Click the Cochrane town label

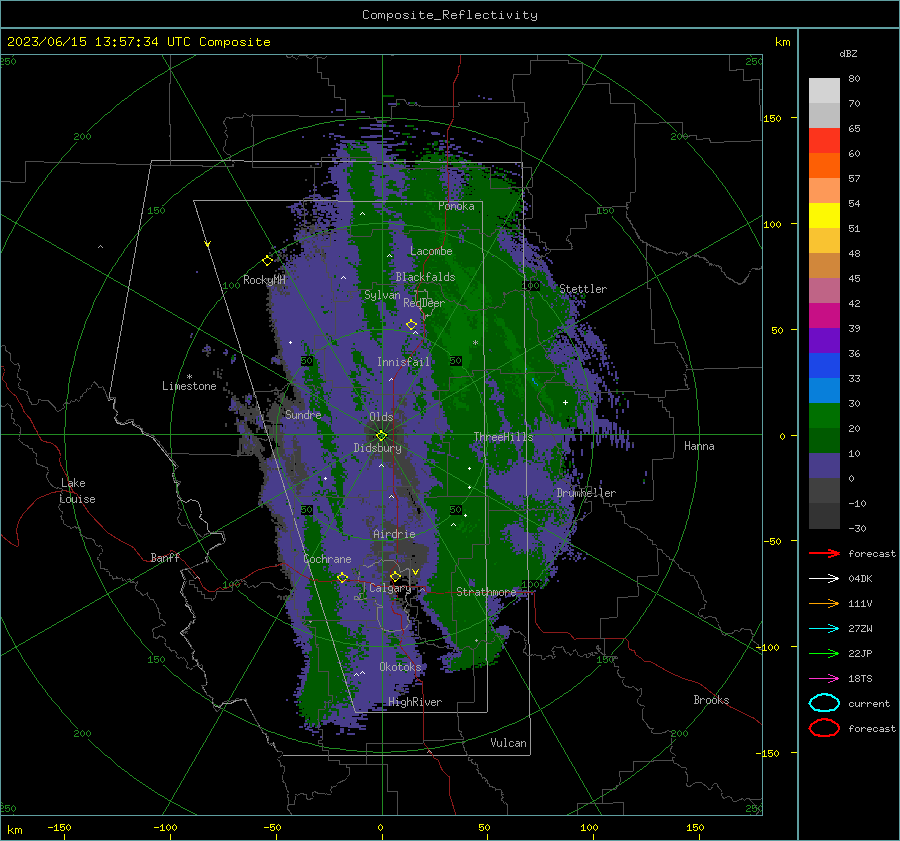327,559
